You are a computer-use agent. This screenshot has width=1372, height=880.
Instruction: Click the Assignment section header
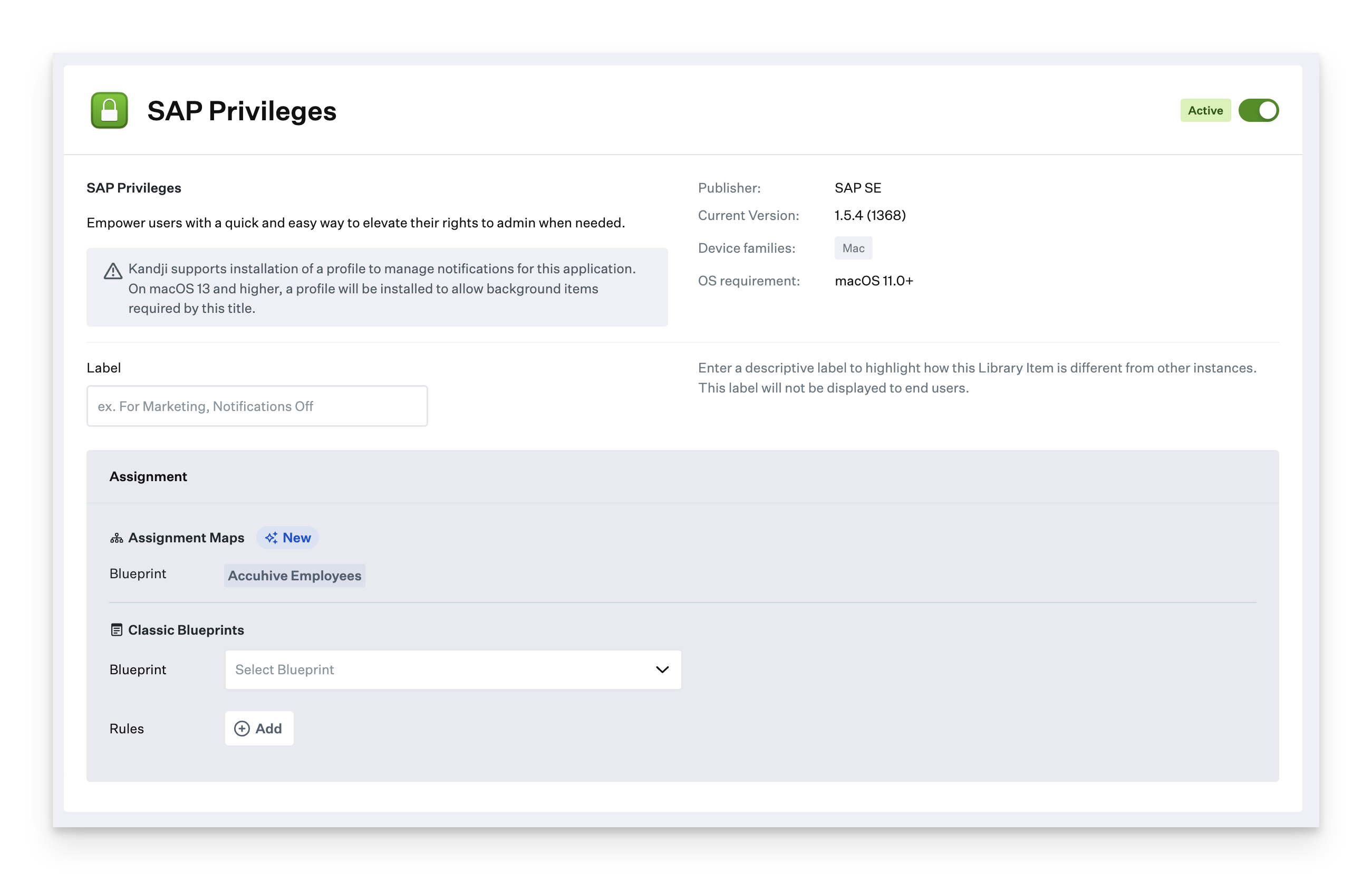coord(149,476)
